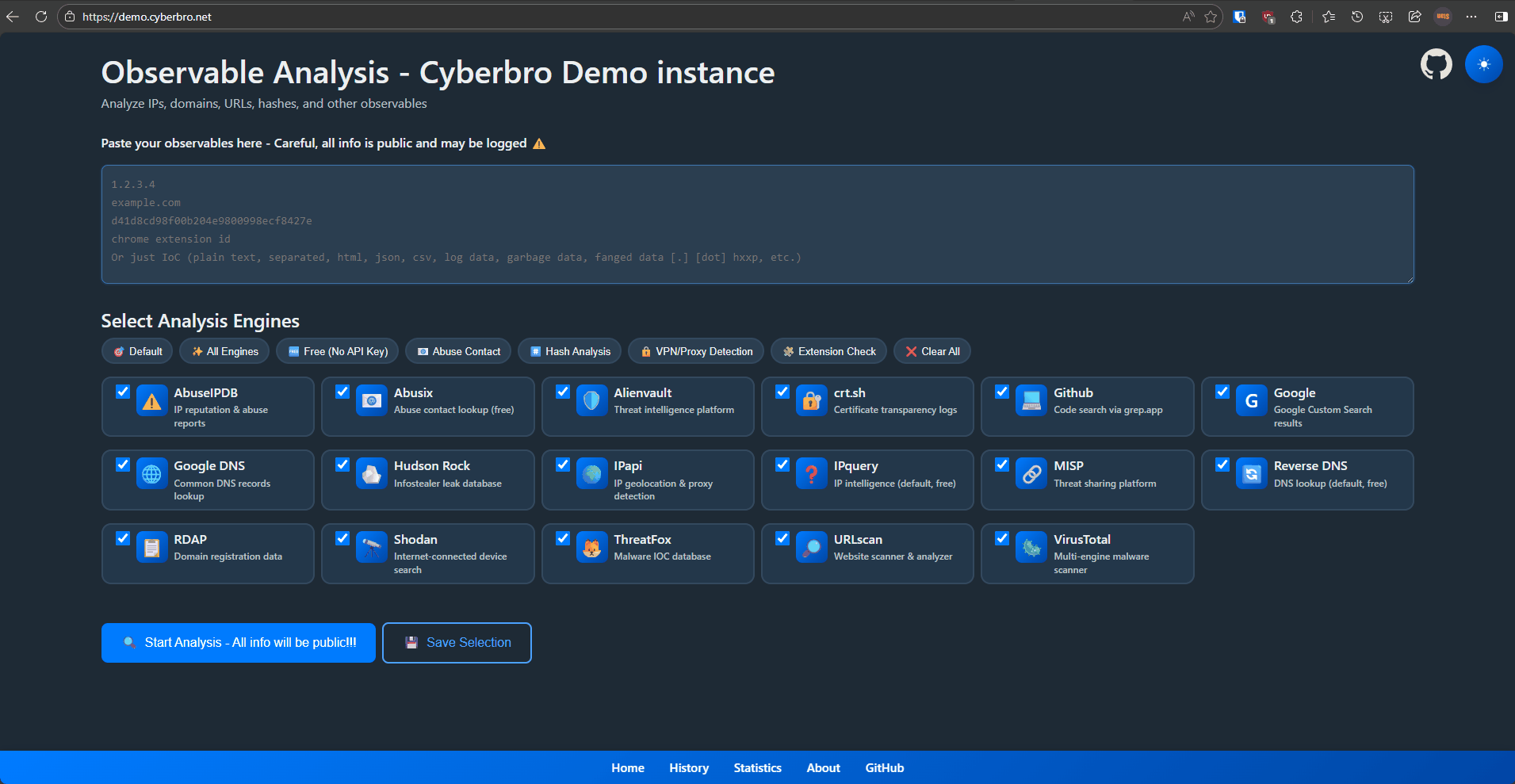Toggle the light/dark theme sun button
The image size is (1515, 784).
point(1484,64)
